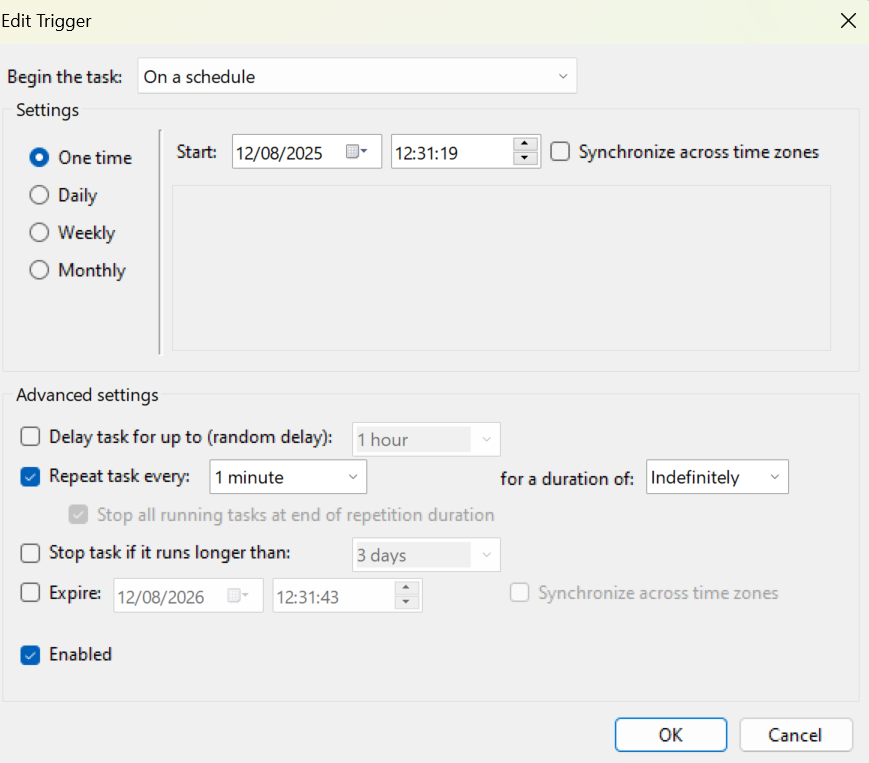The image size is (869, 763).
Task: Expand the Repeat task interval dropdown
Action: tap(288, 477)
